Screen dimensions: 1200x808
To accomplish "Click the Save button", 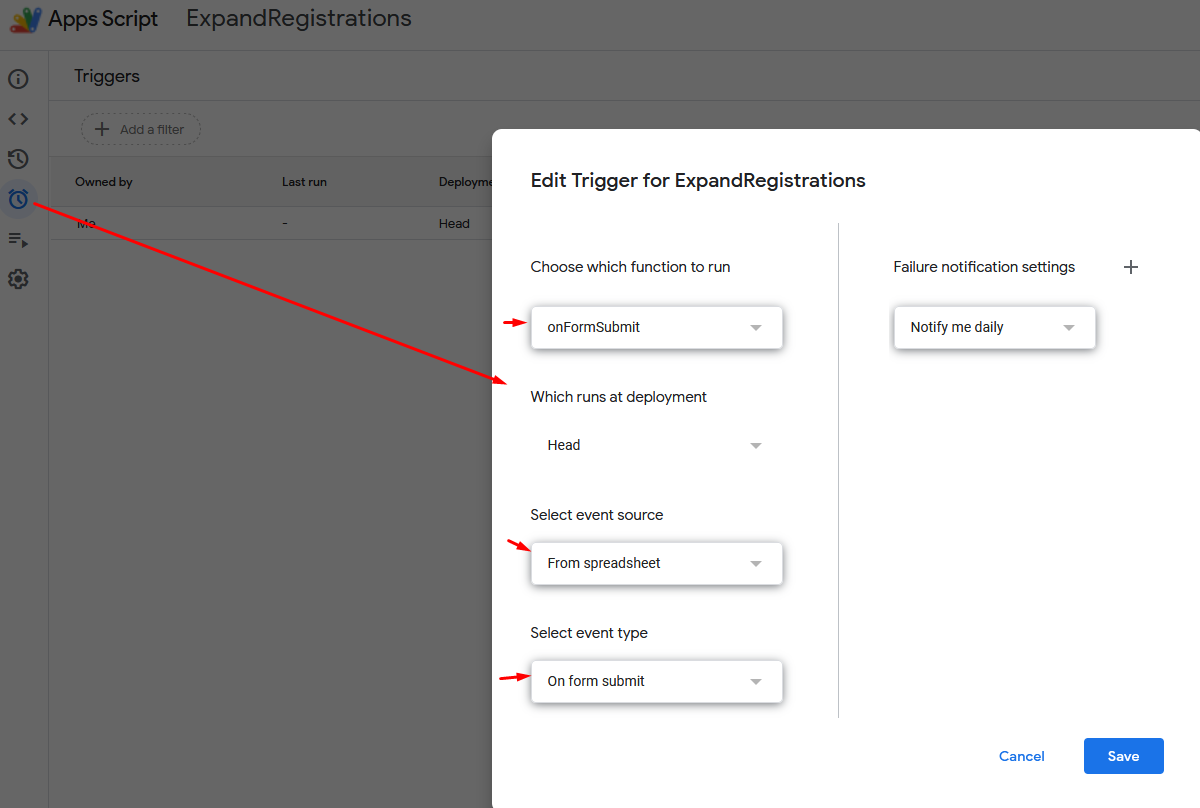I will (x=1123, y=756).
